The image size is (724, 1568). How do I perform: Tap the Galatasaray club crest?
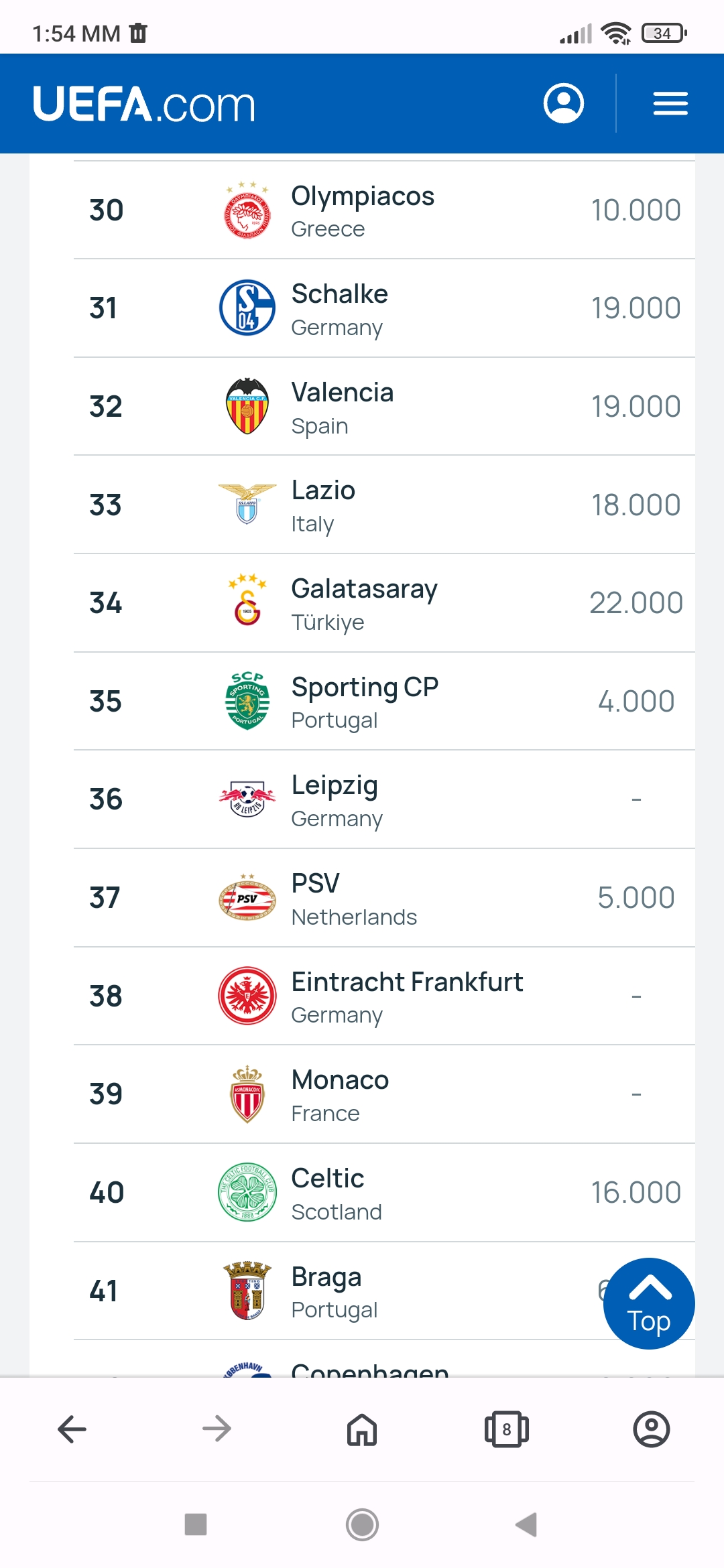(247, 600)
